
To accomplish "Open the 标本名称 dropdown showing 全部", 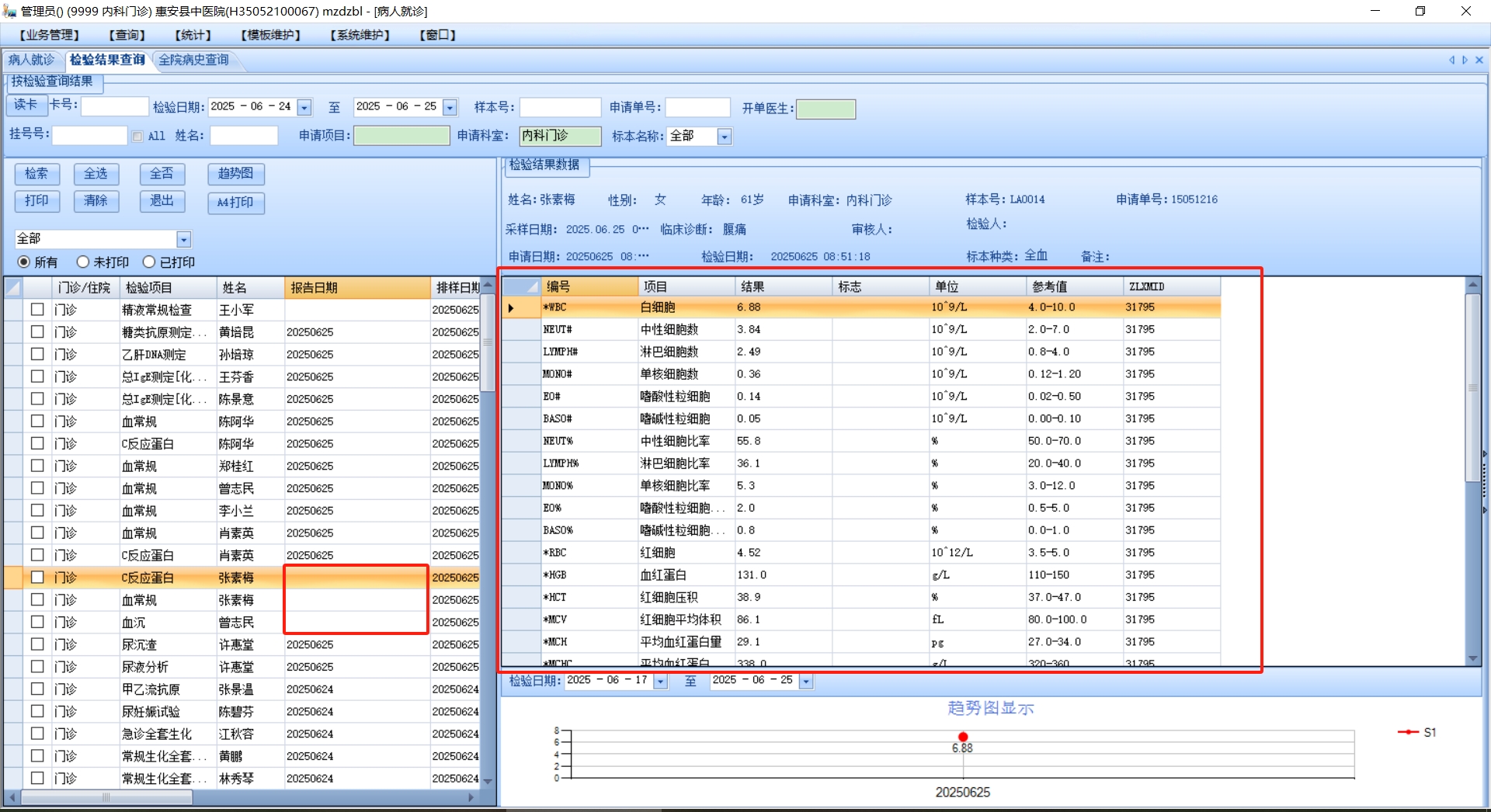I will point(724,137).
